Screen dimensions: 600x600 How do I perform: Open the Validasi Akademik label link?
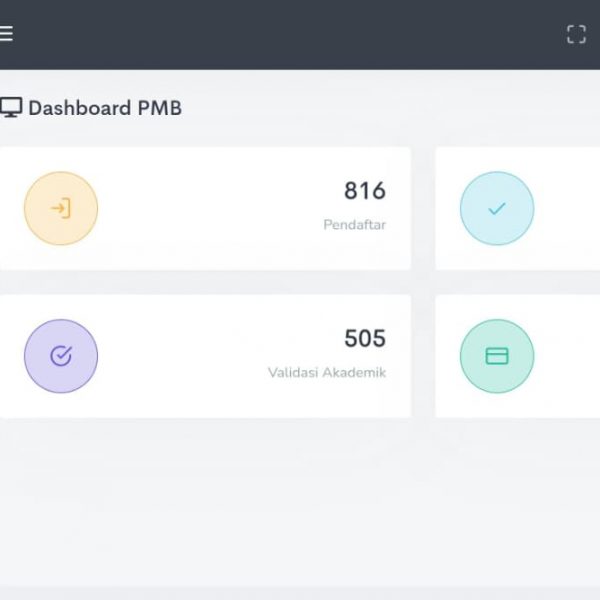[x=326, y=373]
